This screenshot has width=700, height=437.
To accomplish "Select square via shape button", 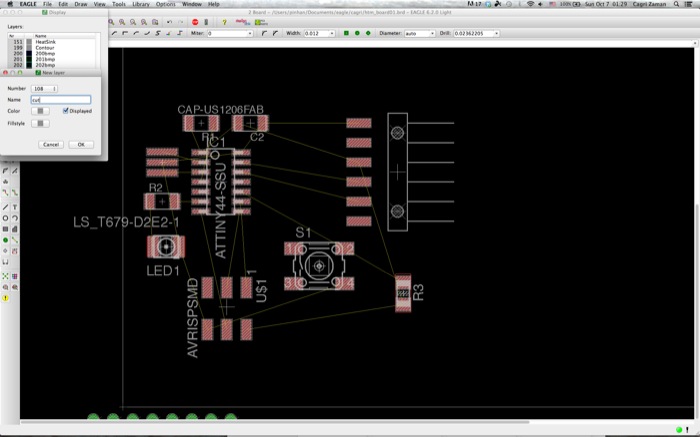I will pos(346,33).
